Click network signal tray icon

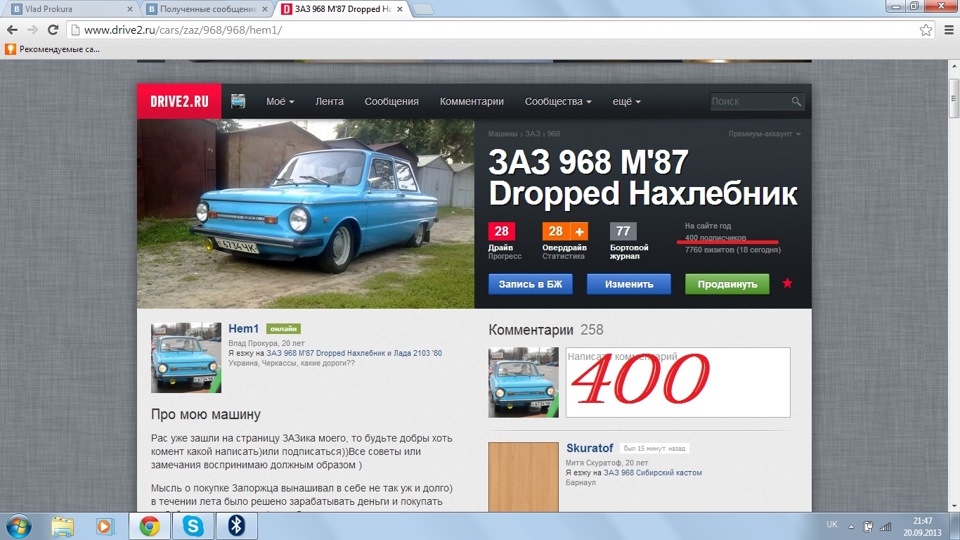click(885, 527)
